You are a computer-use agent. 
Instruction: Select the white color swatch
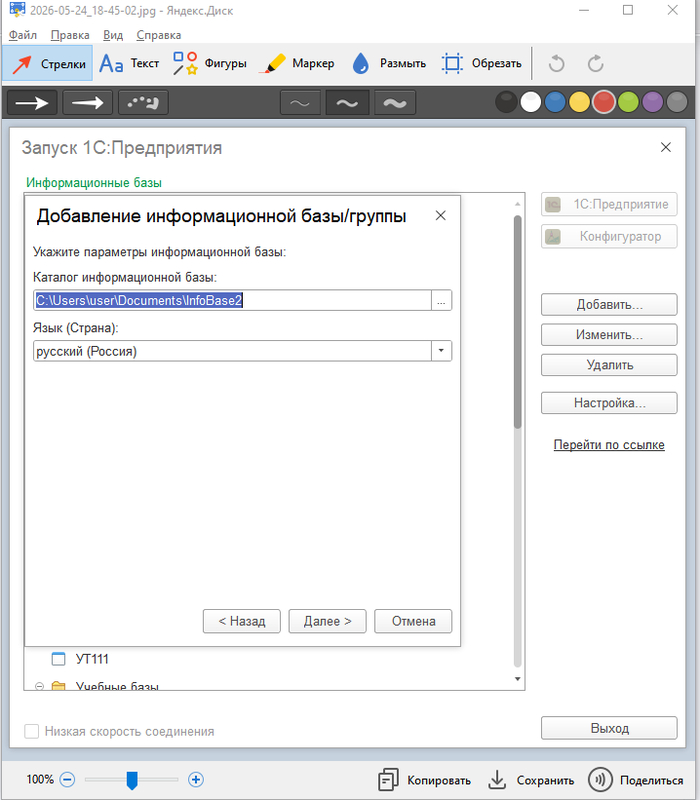pos(531,102)
